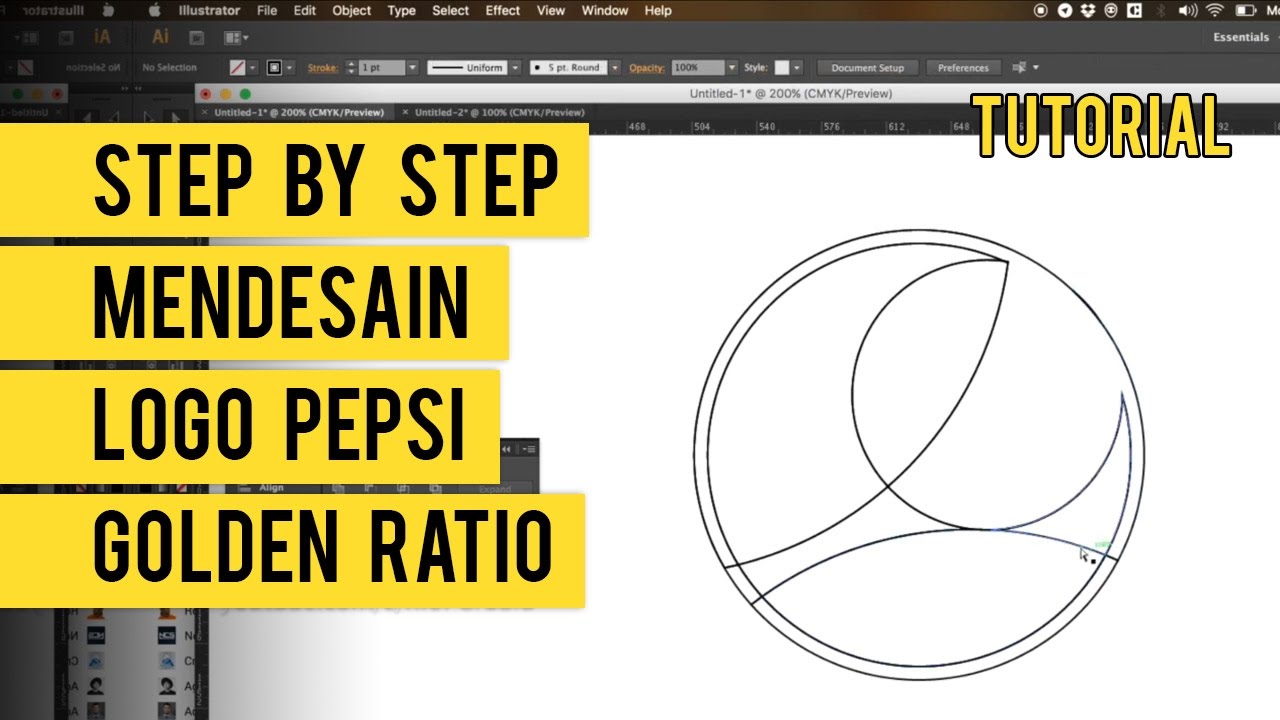Screen dimensions: 1280x720
Task: Open the Align panel options menu icon
Action: click(530, 449)
